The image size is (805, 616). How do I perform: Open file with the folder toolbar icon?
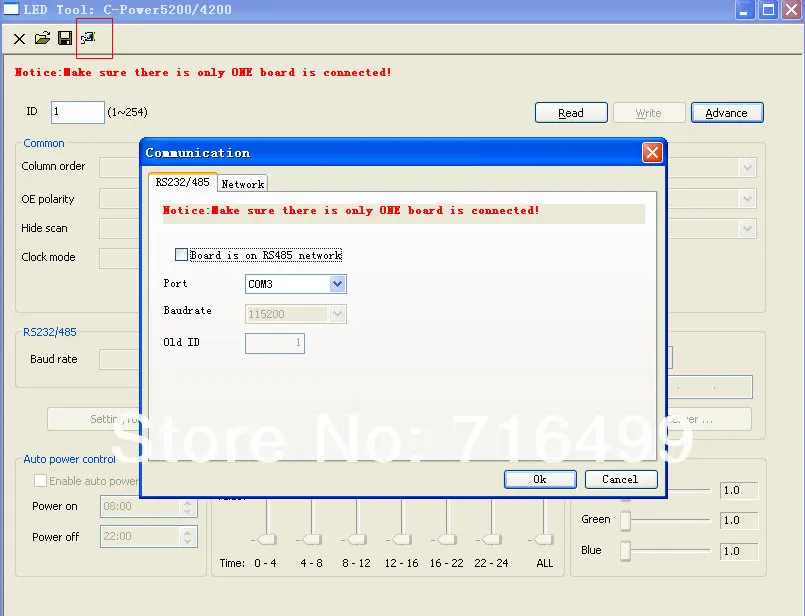pyautogui.click(x=42, y=38)
